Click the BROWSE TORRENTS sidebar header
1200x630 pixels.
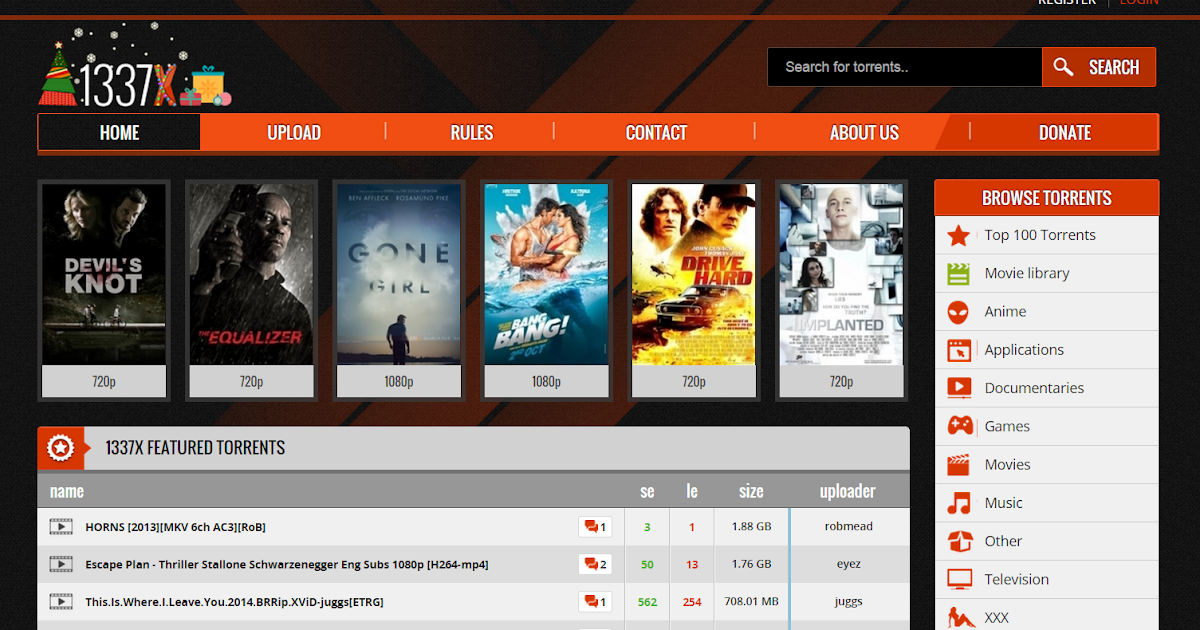(x=1047, y=198)
